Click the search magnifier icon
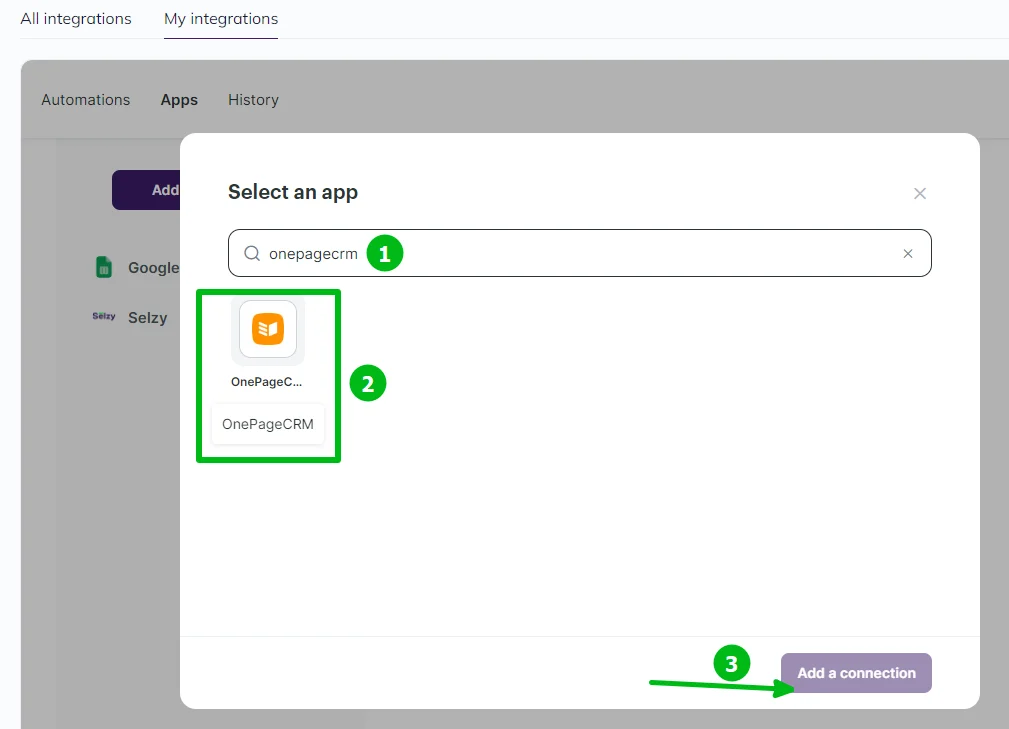 click(252, 254)
